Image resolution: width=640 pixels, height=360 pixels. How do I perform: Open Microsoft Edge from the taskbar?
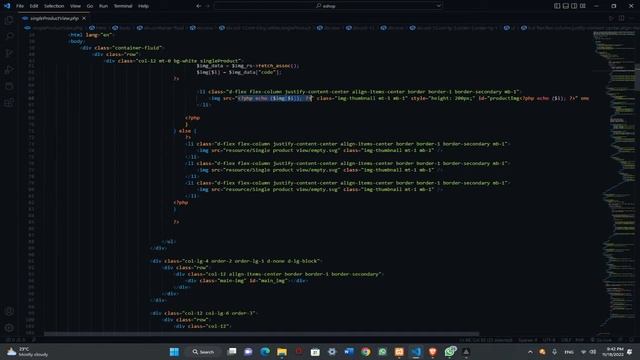[x=265, y=352]
